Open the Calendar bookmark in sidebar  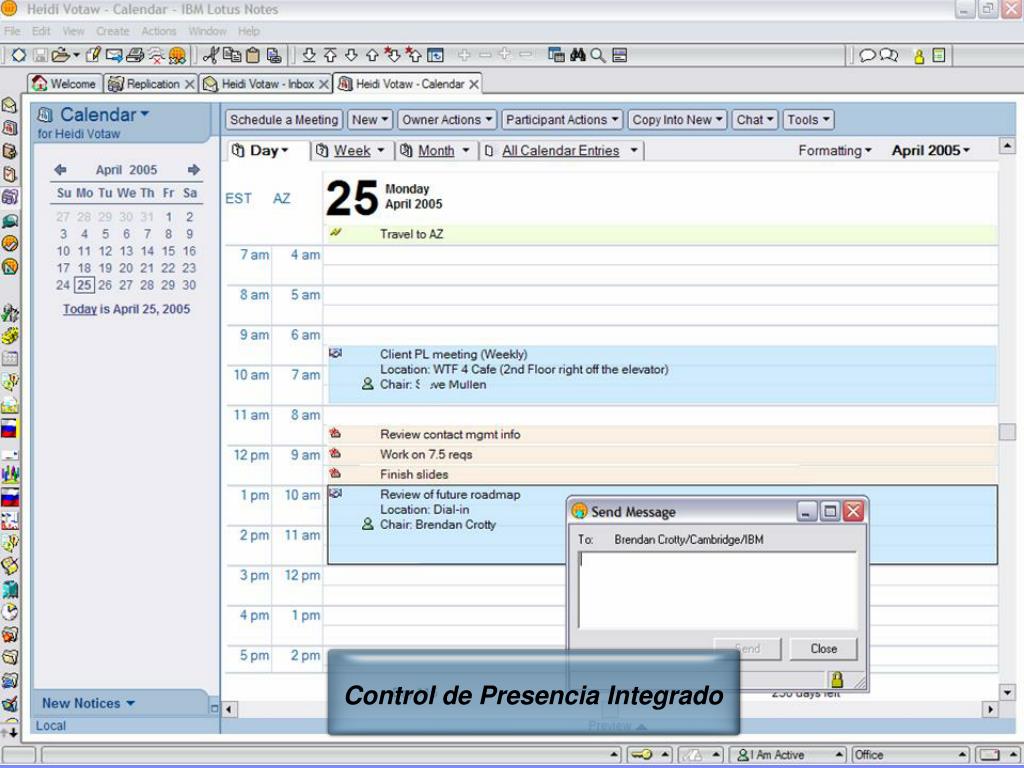(x=10, y=128)
